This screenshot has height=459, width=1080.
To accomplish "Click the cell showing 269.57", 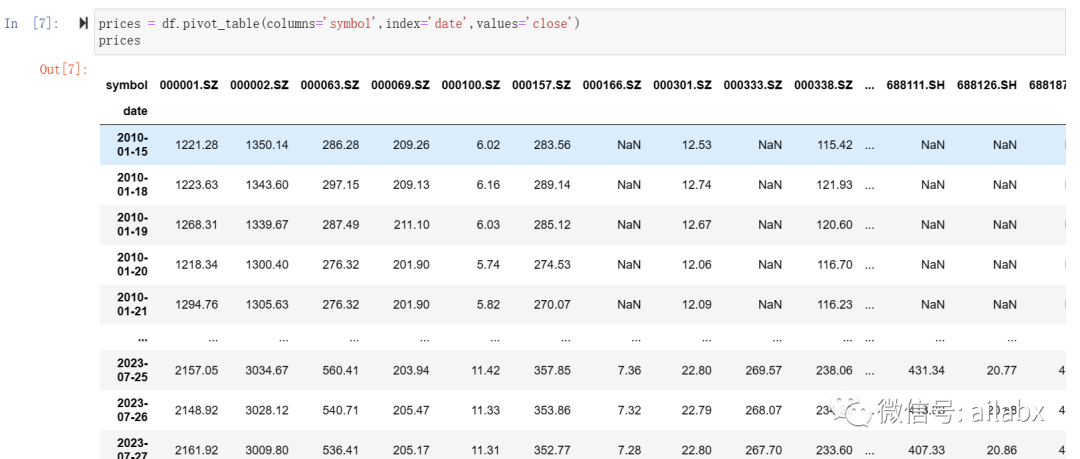I will click(x=764, y=370).
